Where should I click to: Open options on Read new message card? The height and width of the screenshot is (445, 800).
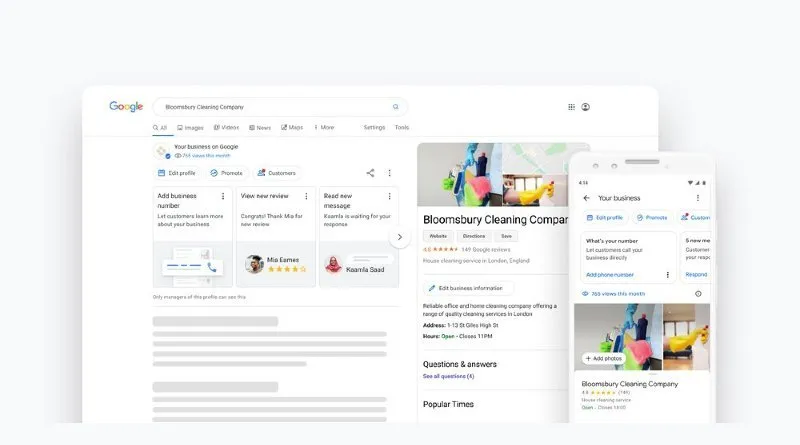[389, 196]
